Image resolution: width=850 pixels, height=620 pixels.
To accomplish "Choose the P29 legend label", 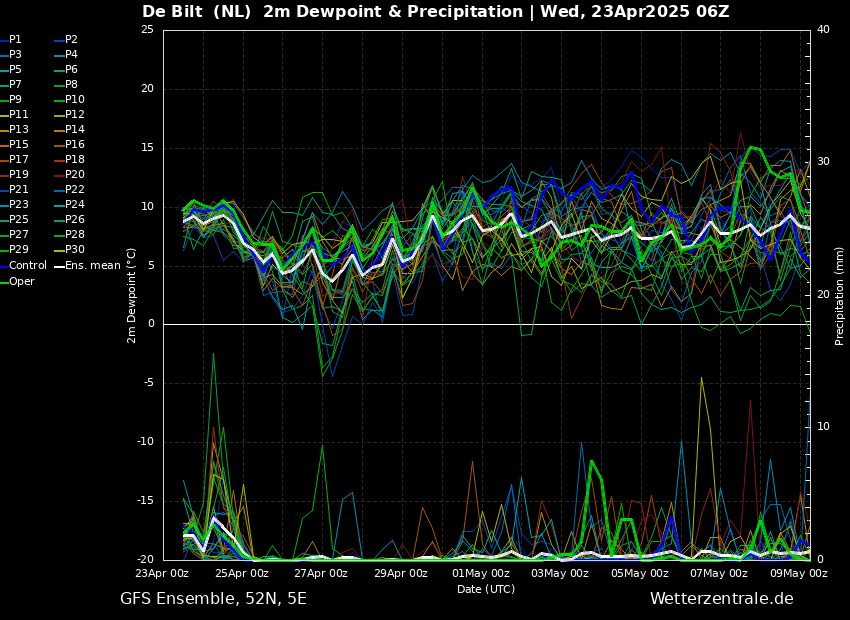I will [x=15, y=249].
